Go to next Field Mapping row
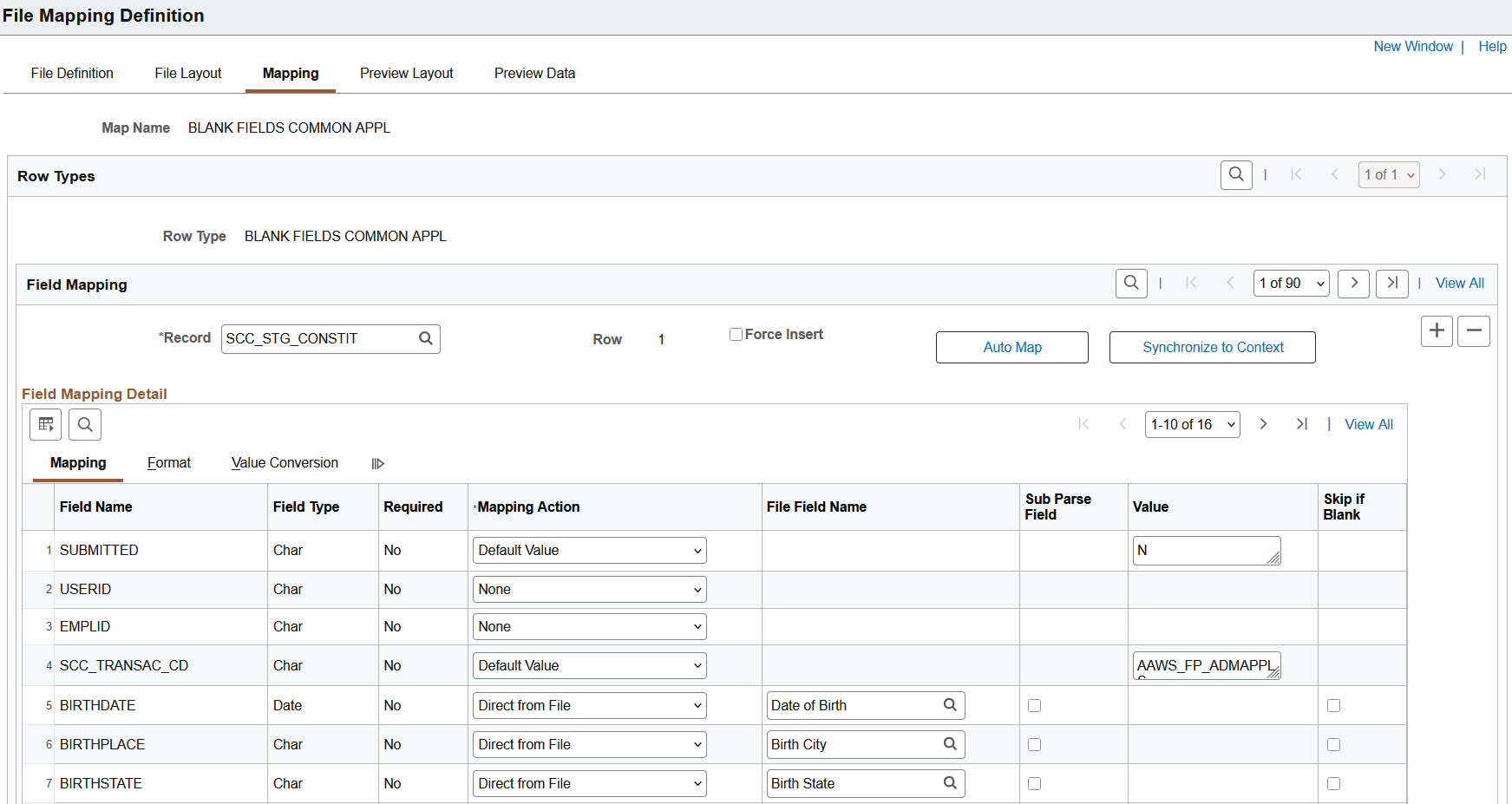Screen dimensions: 1512x804 tap(1353, 284)
